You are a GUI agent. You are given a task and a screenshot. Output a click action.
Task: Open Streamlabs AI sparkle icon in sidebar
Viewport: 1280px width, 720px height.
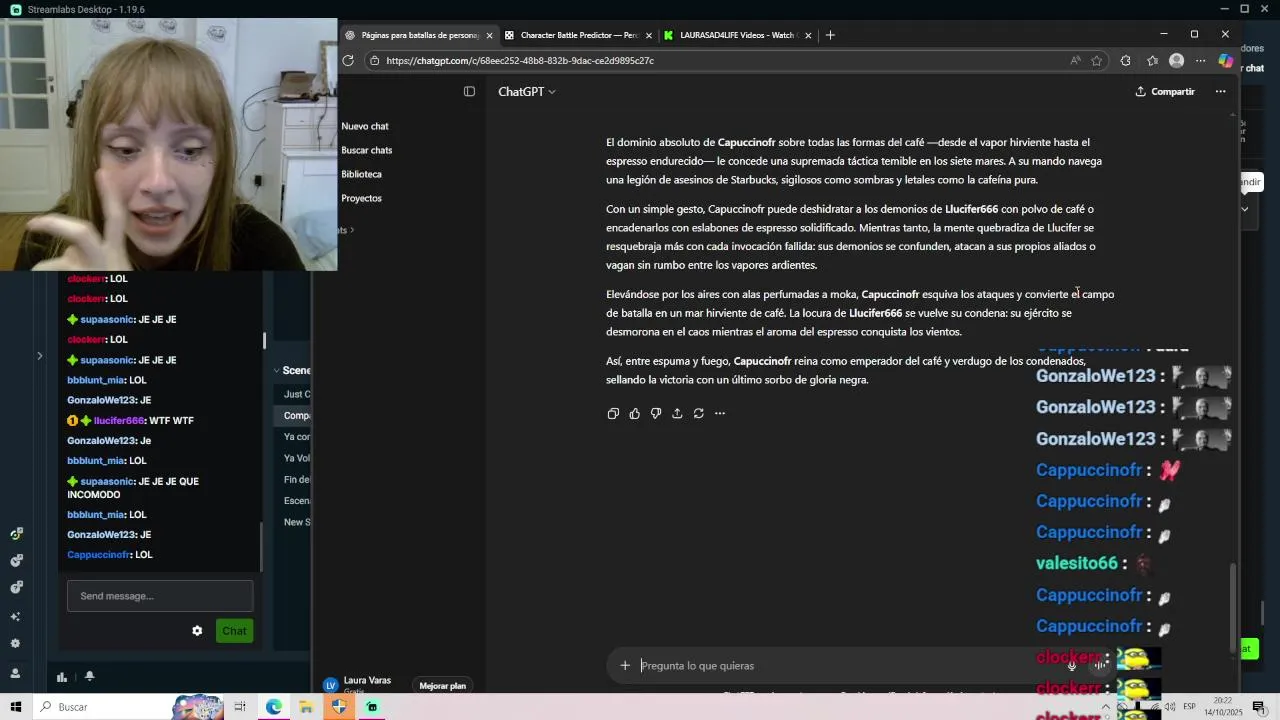(x=16, y=616)
